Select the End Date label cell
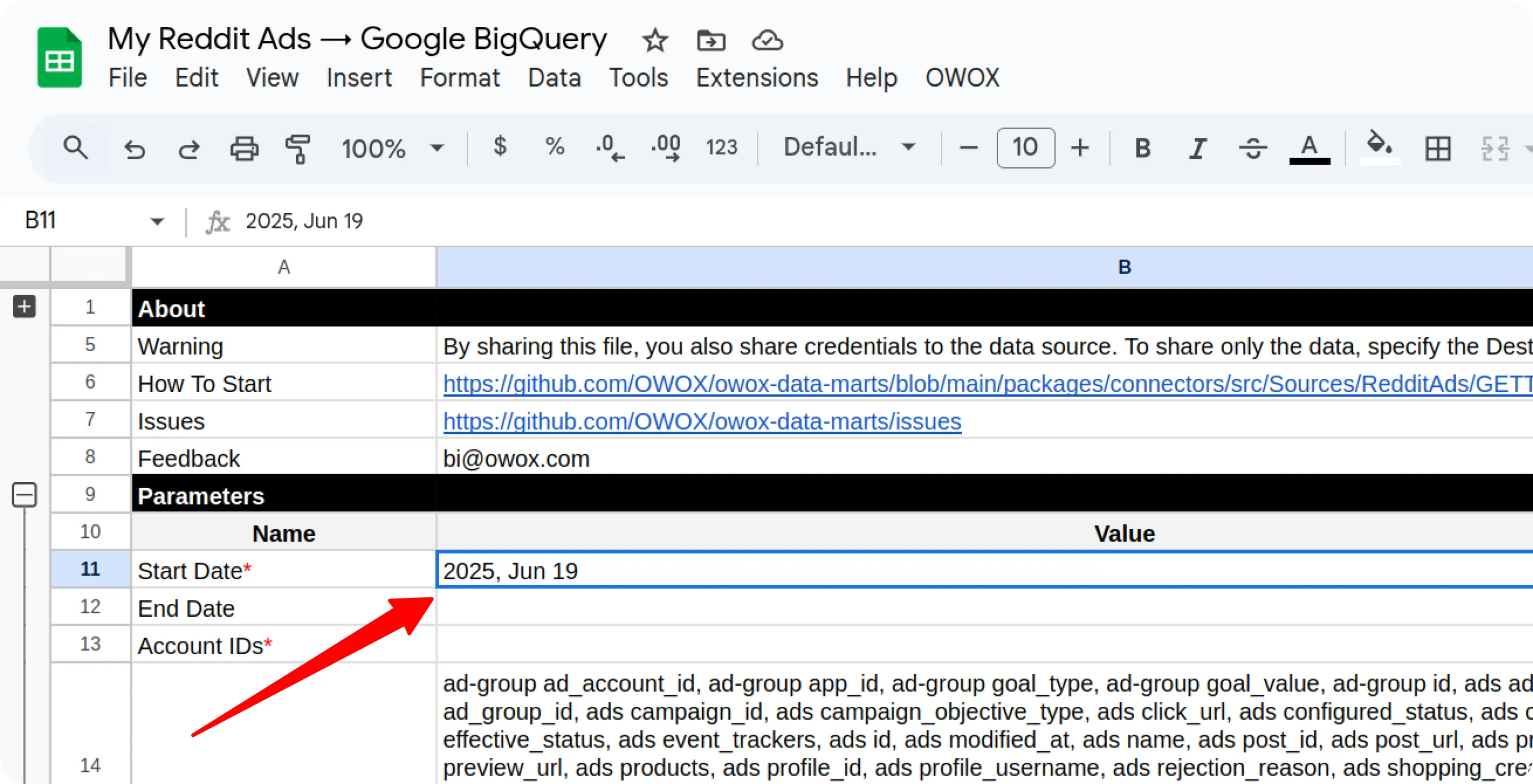 click(284, 608)
